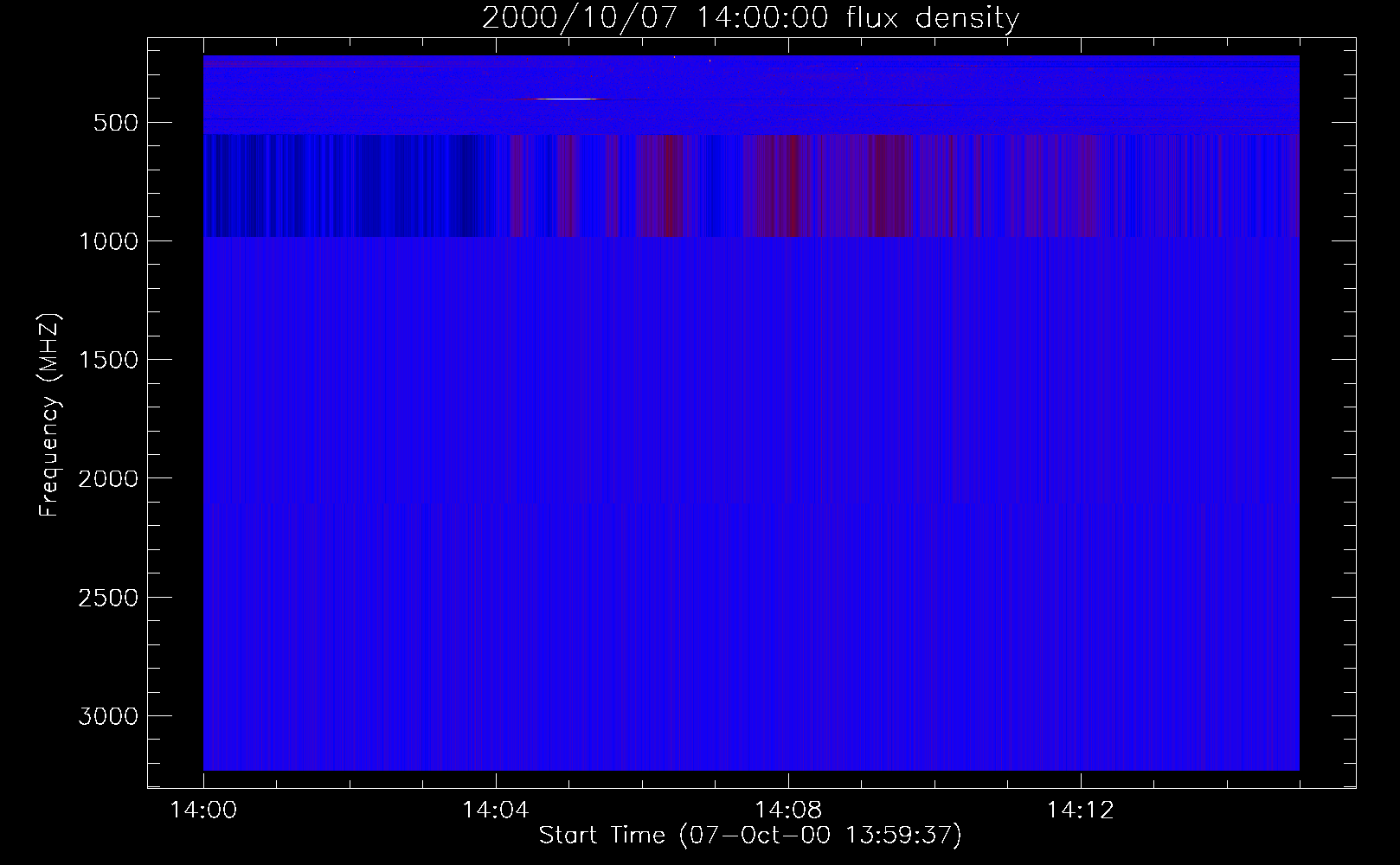Viewport: 1400px width, 865px height.
Task: Click the 1500 frequency tick label
Action: pos(108,360)
